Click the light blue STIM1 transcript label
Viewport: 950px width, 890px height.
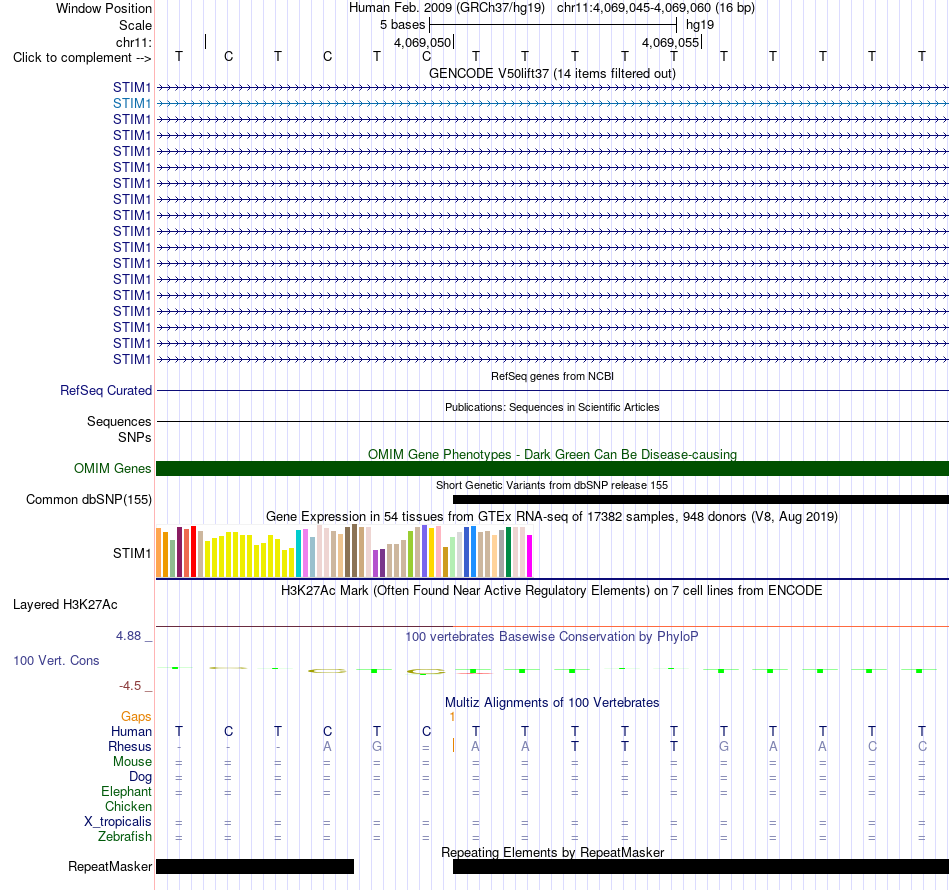(131, 104)
